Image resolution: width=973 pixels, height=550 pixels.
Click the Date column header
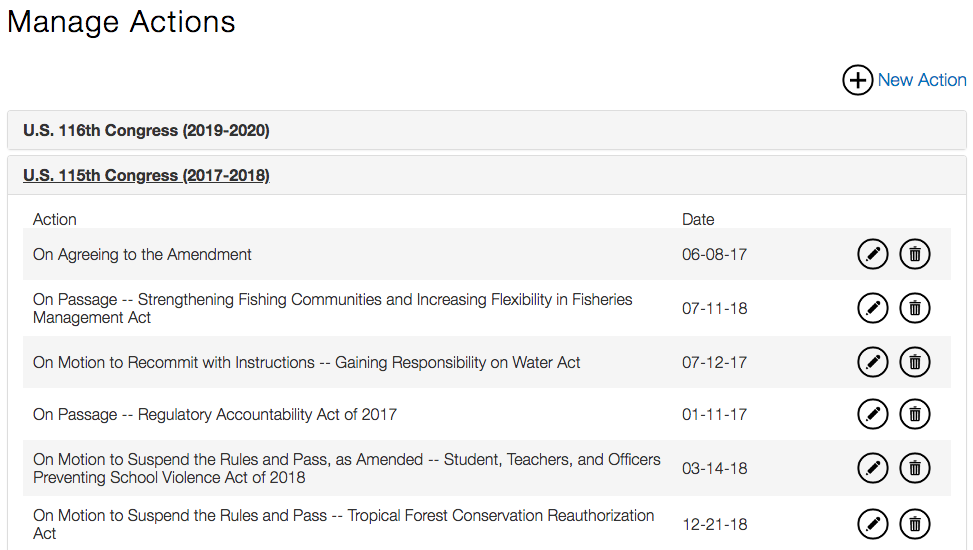tap(698, 219)
